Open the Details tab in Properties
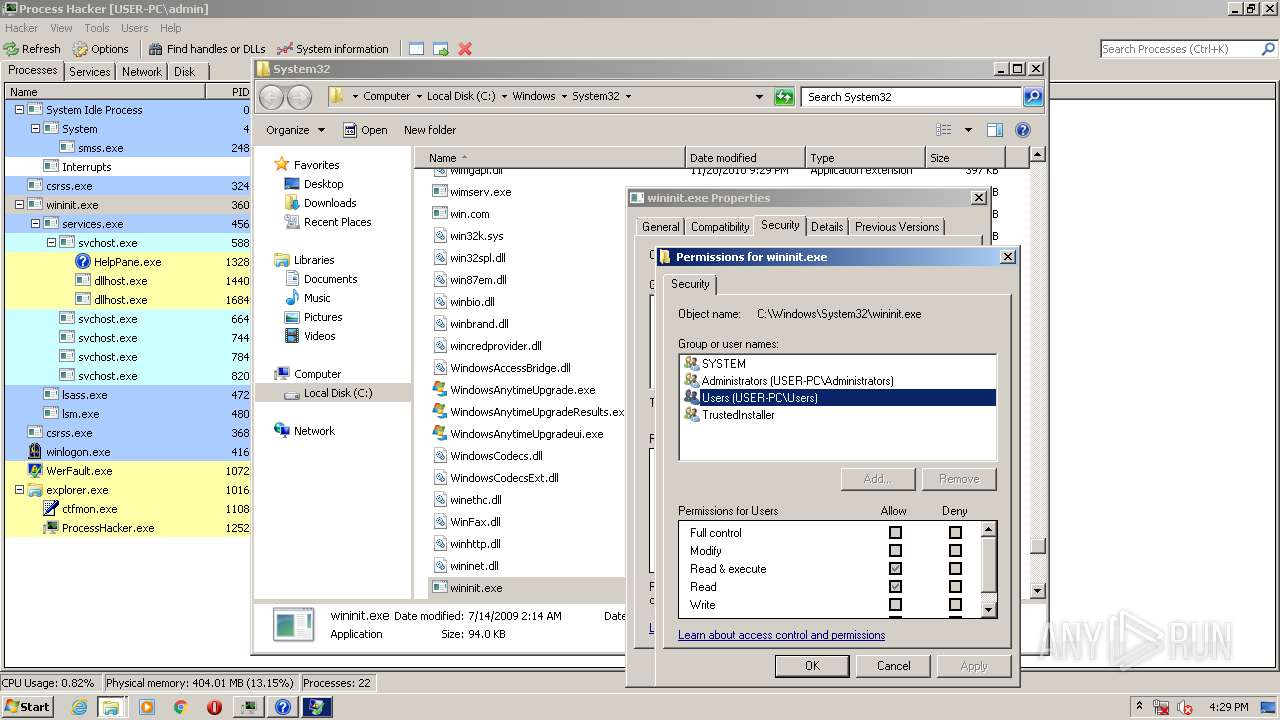 827,227
